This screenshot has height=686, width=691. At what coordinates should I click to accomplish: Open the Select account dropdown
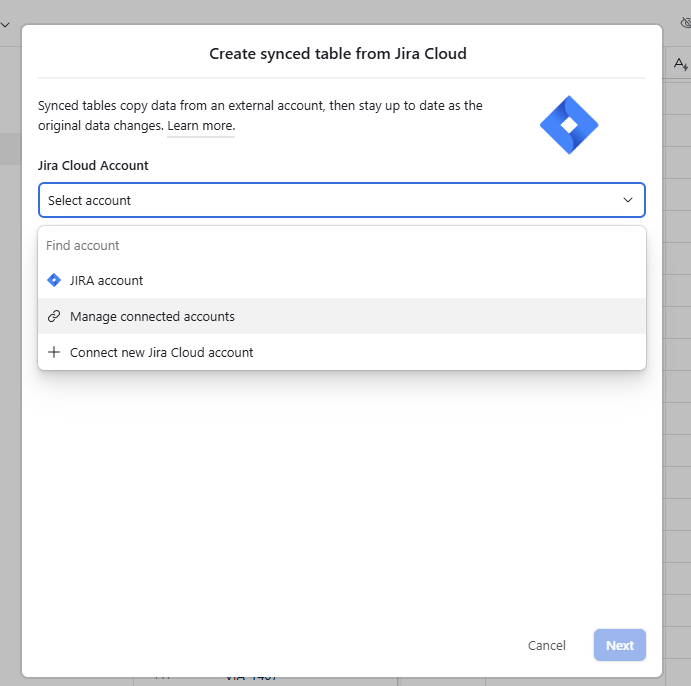[342, 200]
